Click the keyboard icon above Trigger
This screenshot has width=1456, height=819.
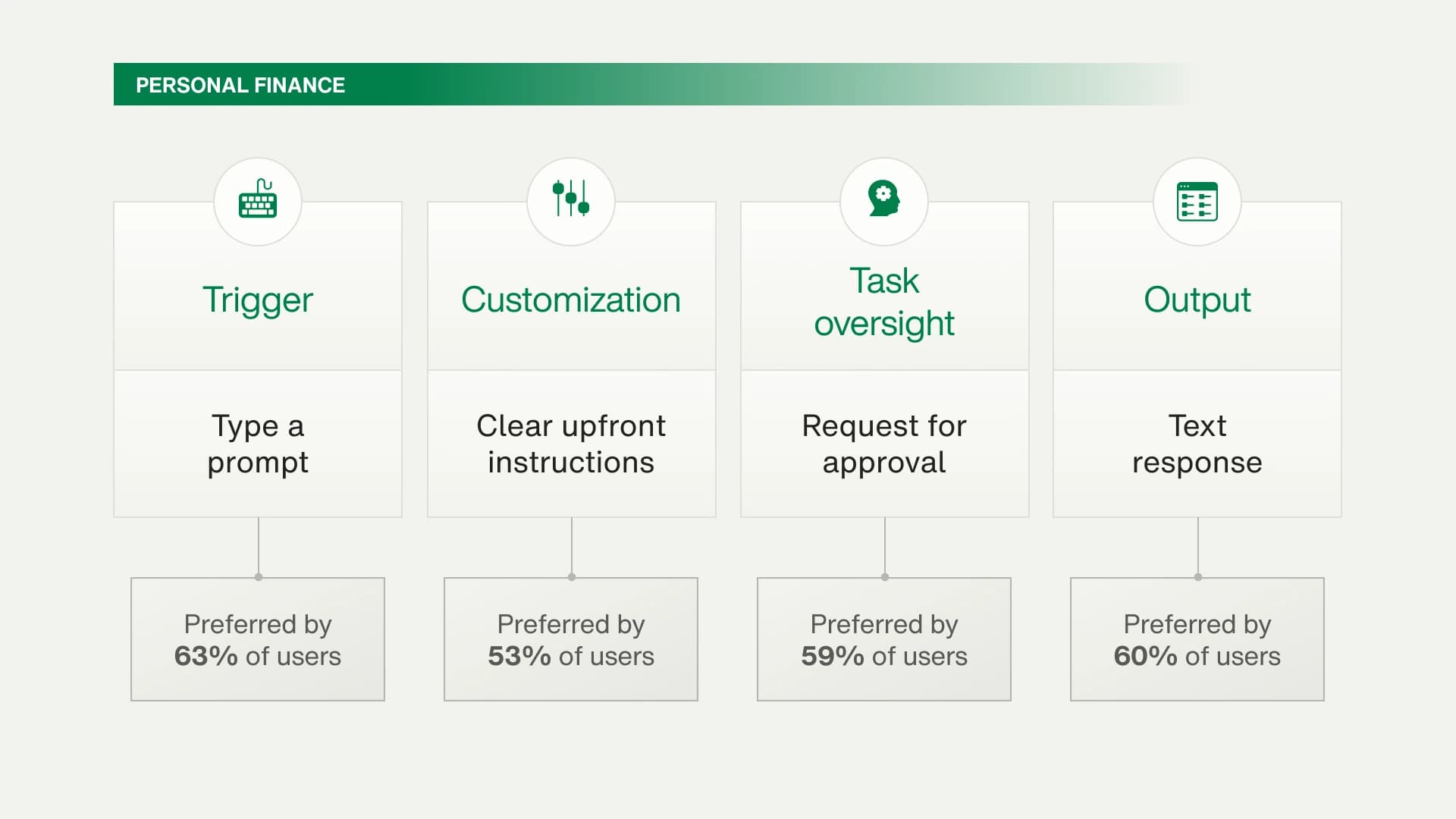258,199
